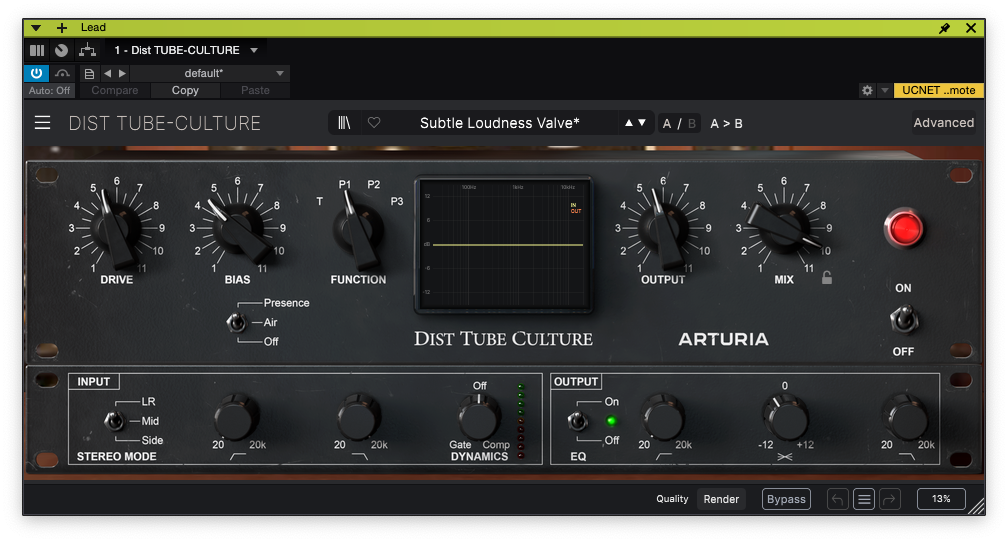Click the output EQ -12/+12 gain knob
This screenshot has height=542, width=1008.
pos(785,417)
